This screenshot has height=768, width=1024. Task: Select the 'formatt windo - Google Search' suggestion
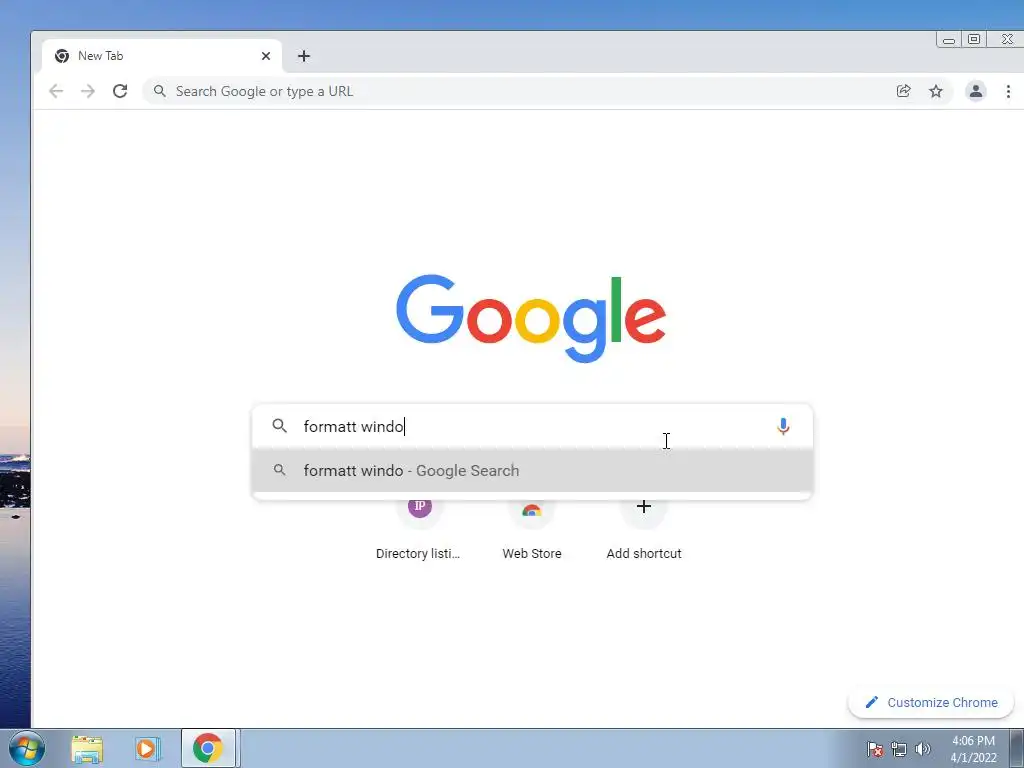pyautogui.click(x=532, y=470)
